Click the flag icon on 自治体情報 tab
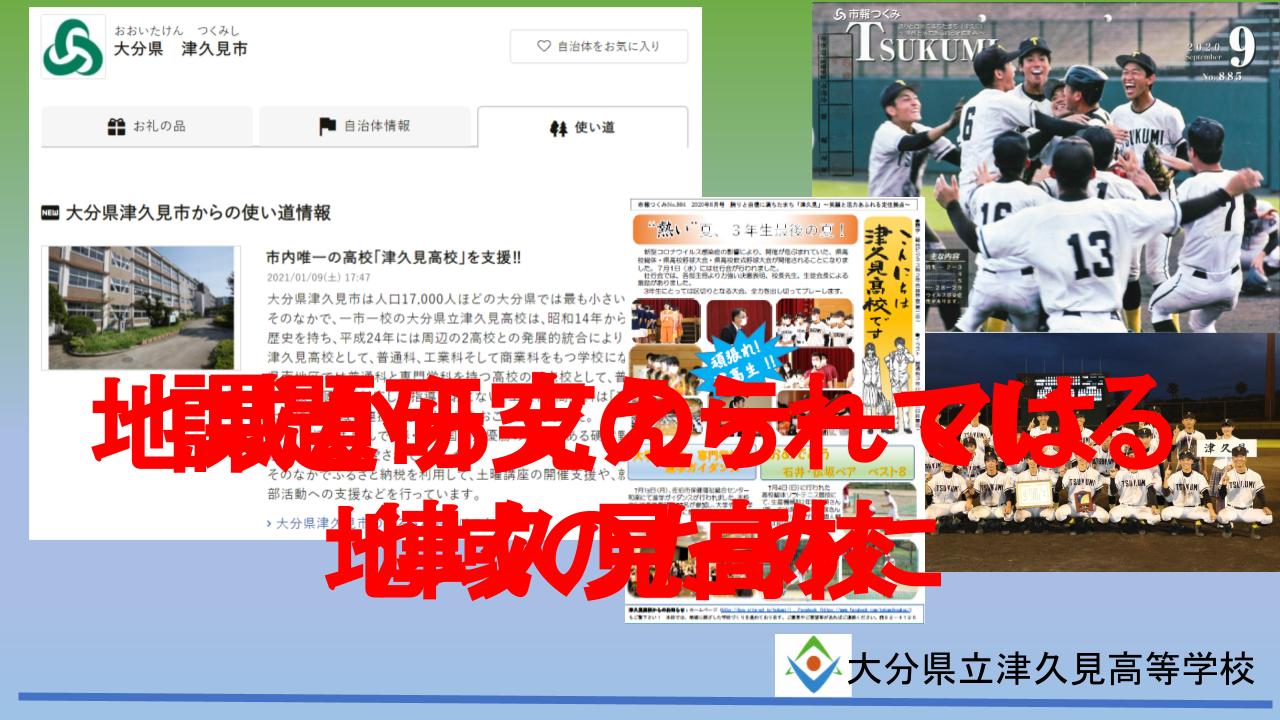The image size is (1280, 720). [327, 127]
